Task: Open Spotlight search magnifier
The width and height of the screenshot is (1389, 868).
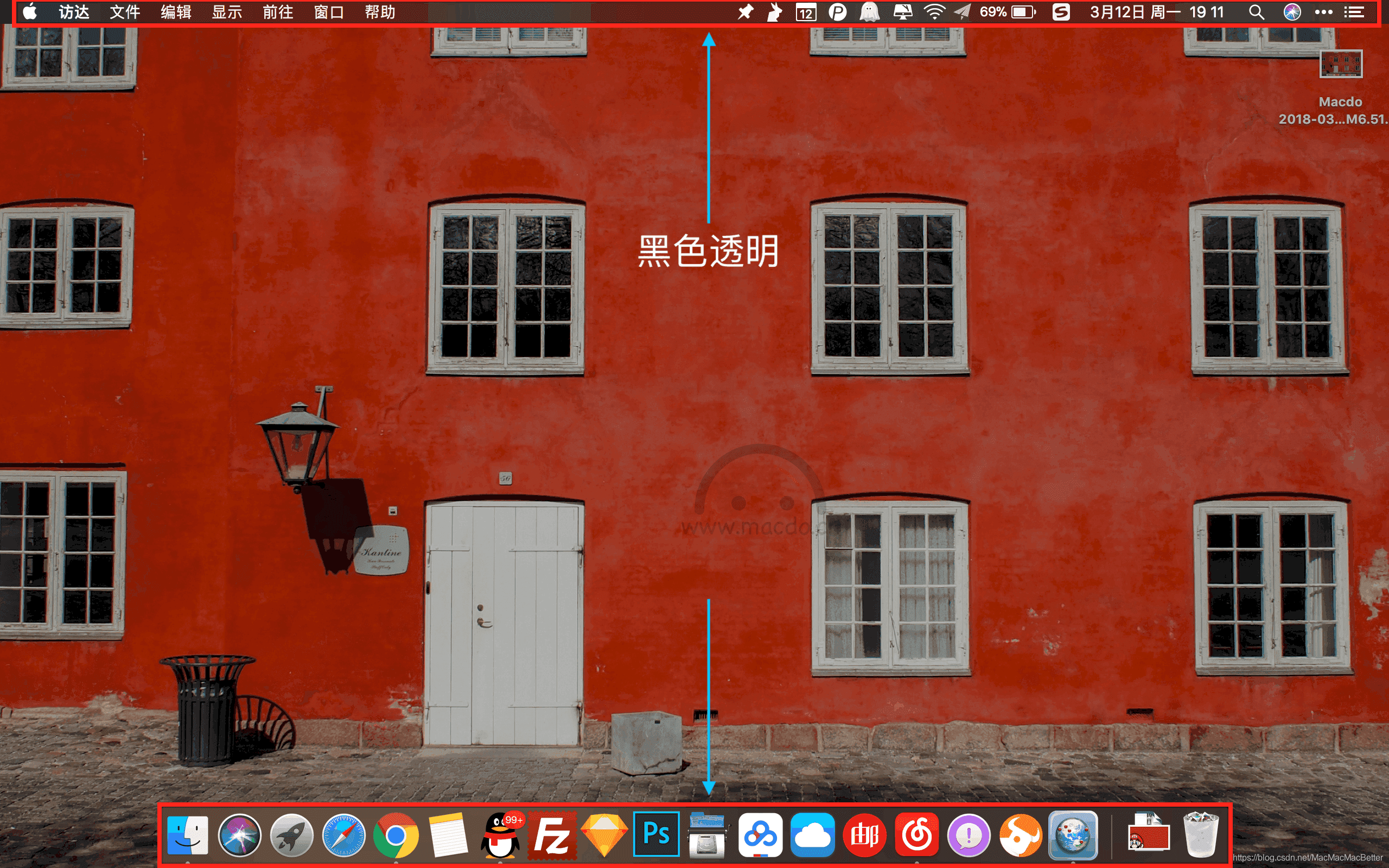Action: pyautogui.click(x=1257, y=12)
